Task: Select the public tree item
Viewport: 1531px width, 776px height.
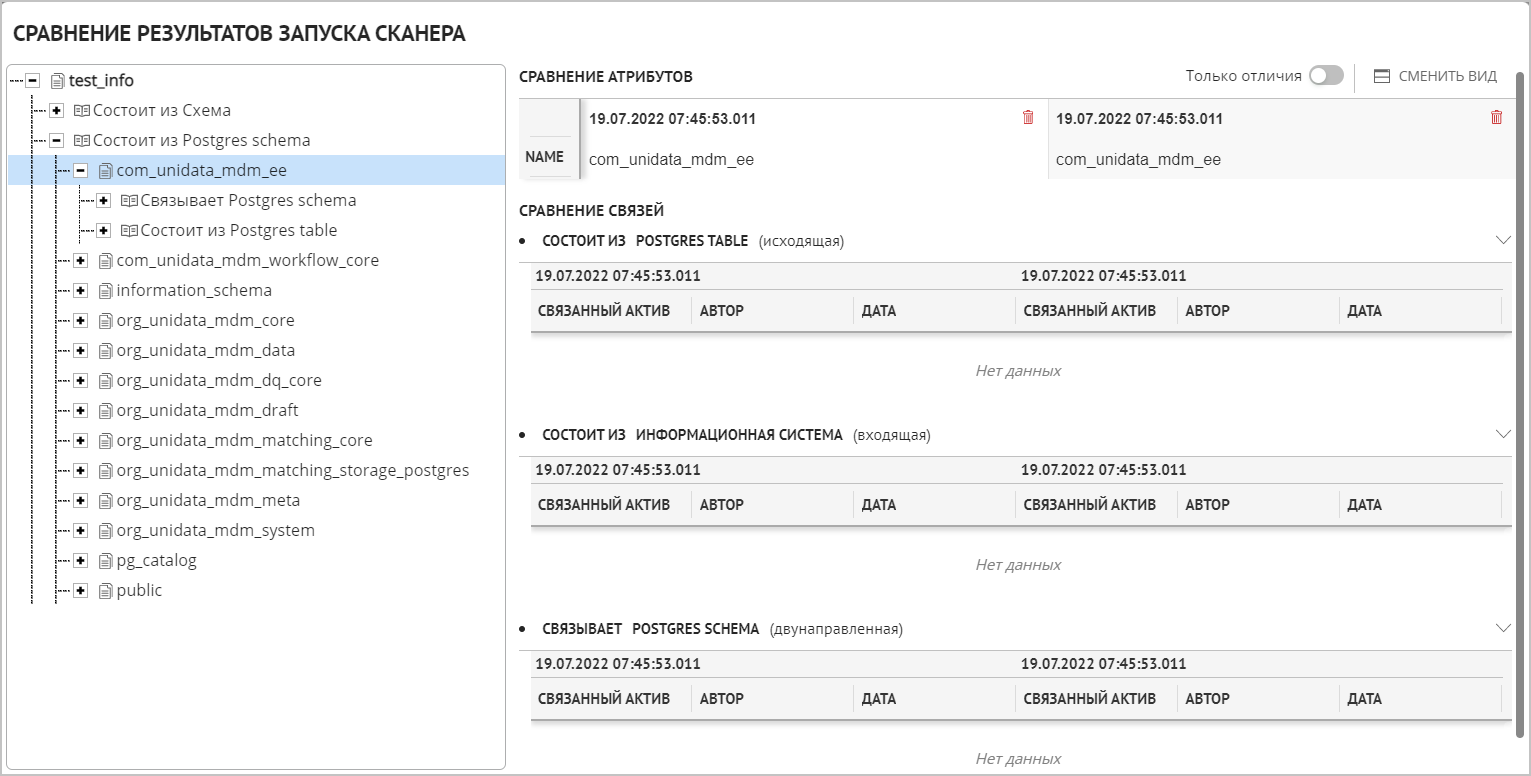Action: [139, 590]
